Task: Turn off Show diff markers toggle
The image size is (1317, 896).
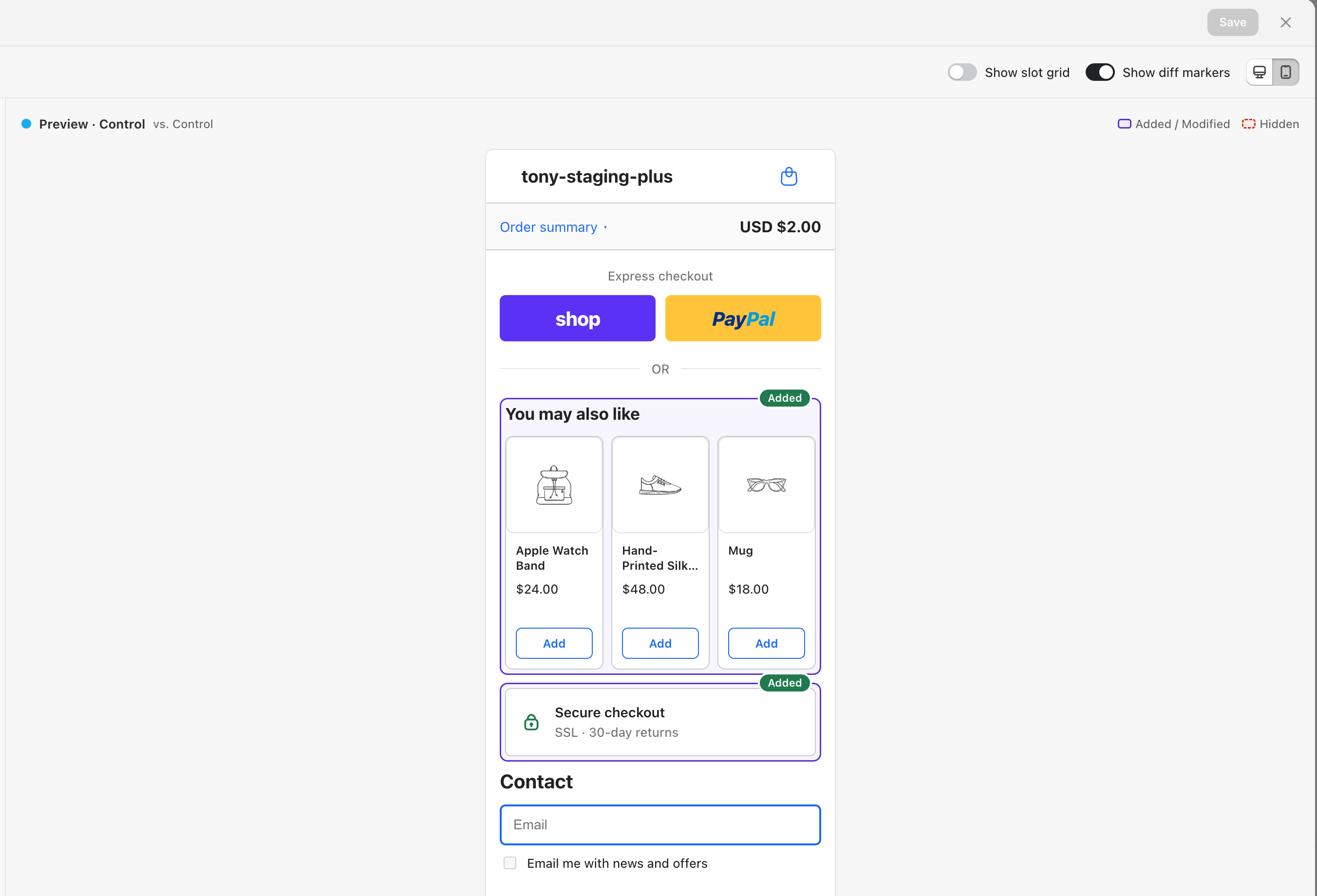Action: (x=1099, y=73)
